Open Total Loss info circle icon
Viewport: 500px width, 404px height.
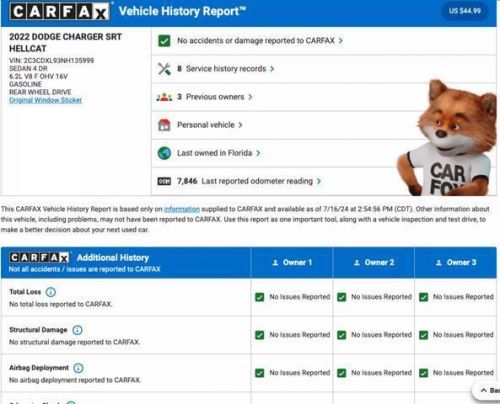tap(51, 292)
